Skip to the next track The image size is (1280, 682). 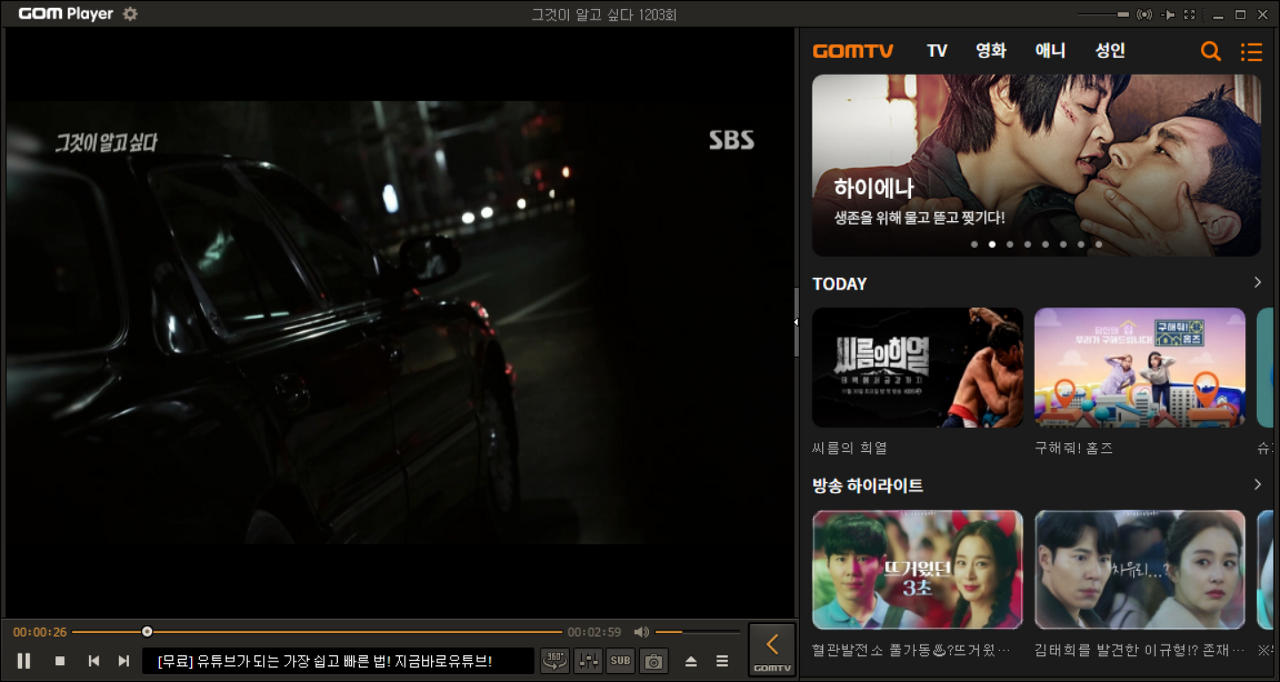[x=124, y=661]
